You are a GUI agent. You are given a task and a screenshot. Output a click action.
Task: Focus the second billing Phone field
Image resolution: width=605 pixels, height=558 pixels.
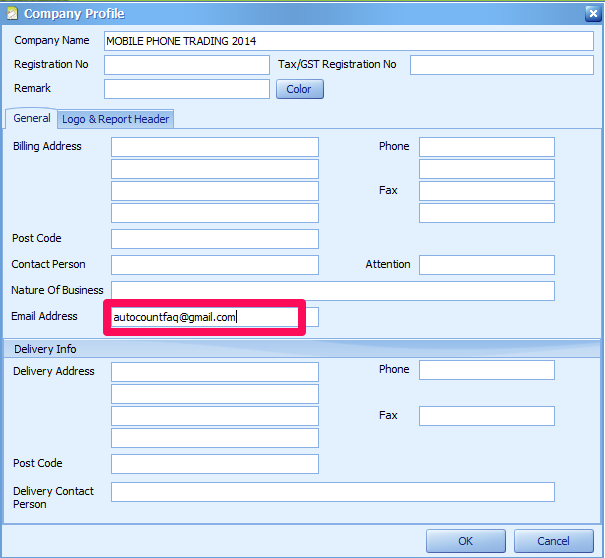tap(487, 169)
